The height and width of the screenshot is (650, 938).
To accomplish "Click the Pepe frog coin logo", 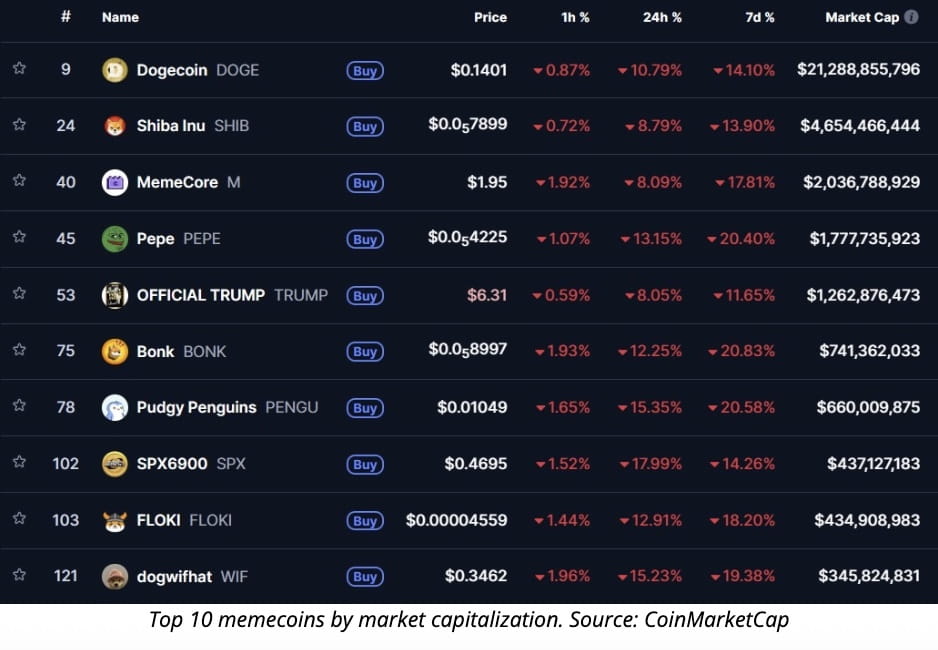I will click(115, 239).
